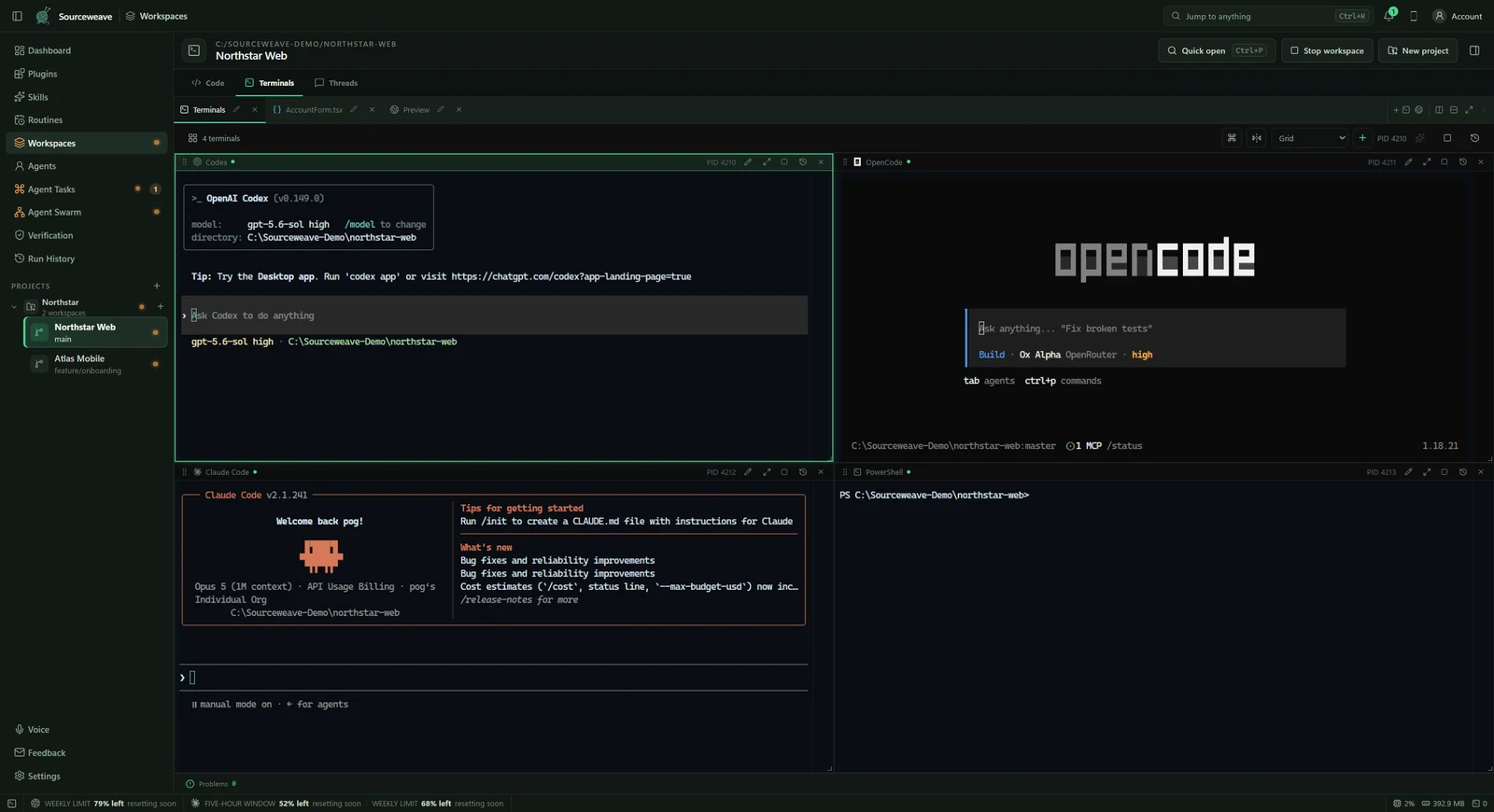
Task: Open Verification in the sidebar
Action: pyautogui.click(x=87, y=235)
